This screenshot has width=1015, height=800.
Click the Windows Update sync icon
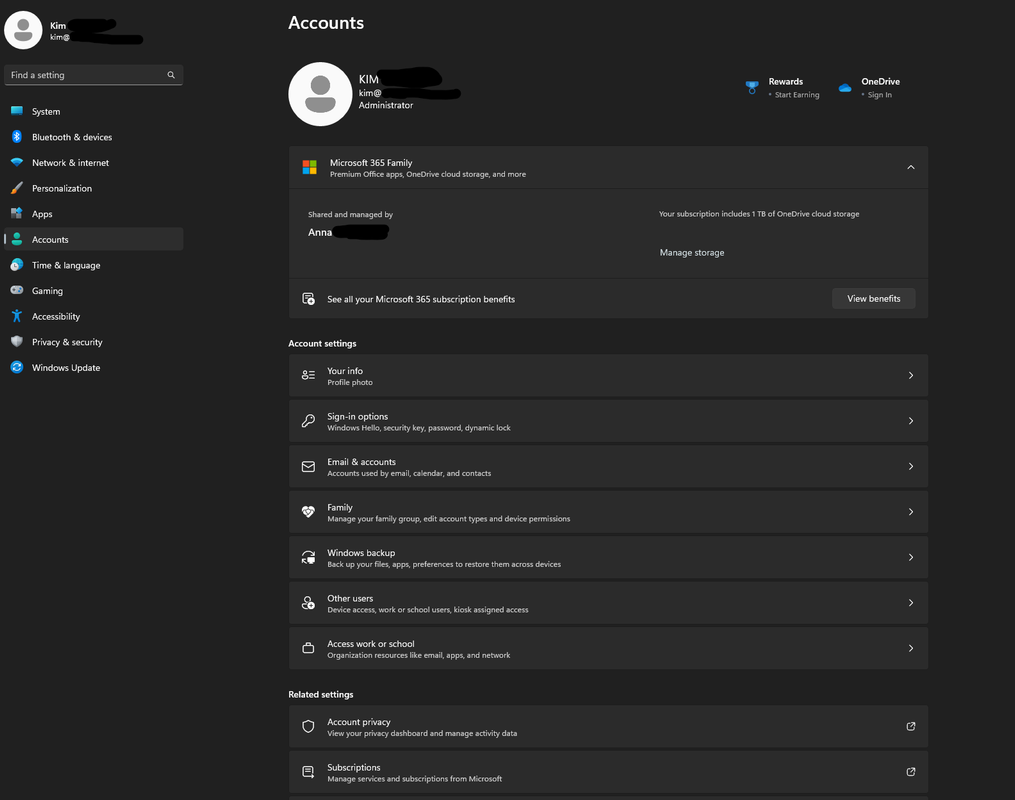[x=17, y=367]
